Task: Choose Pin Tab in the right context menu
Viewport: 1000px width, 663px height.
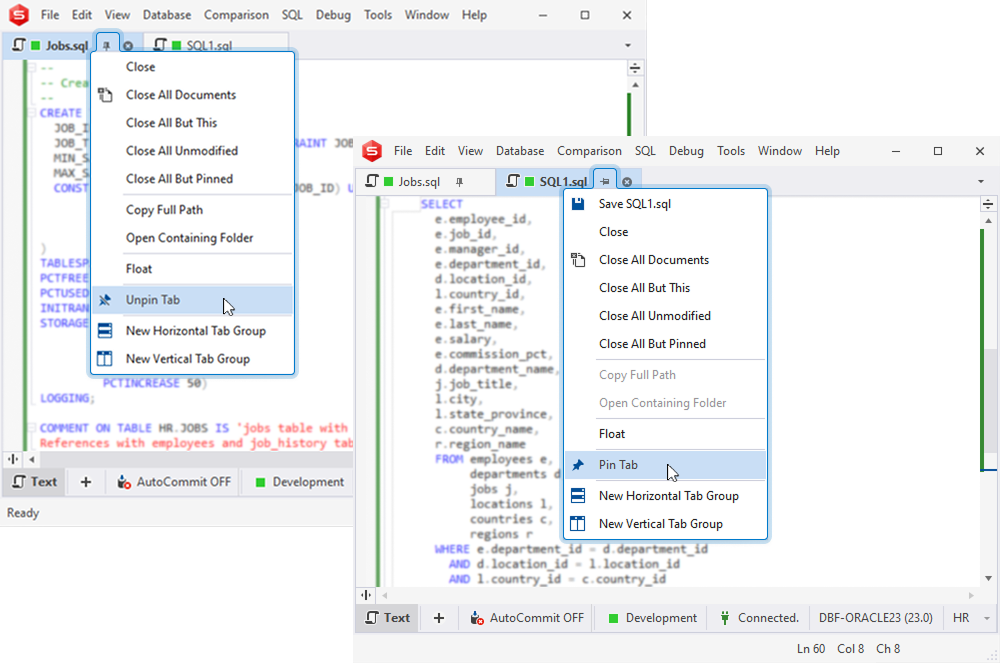Action: pyautogui.click(x=665, y=465)
